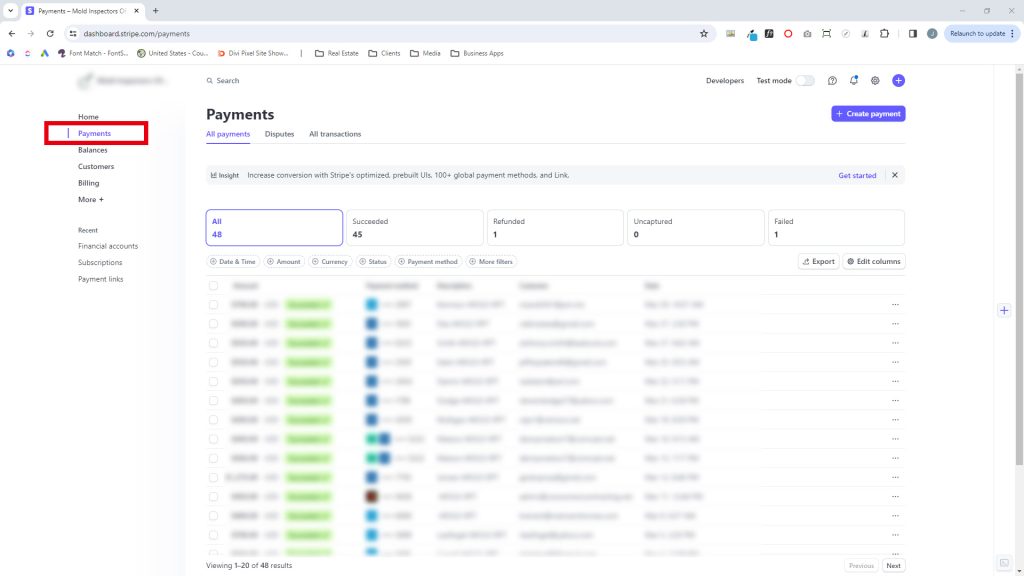
Task: Show Succeeded payments card
Action: 415,227
